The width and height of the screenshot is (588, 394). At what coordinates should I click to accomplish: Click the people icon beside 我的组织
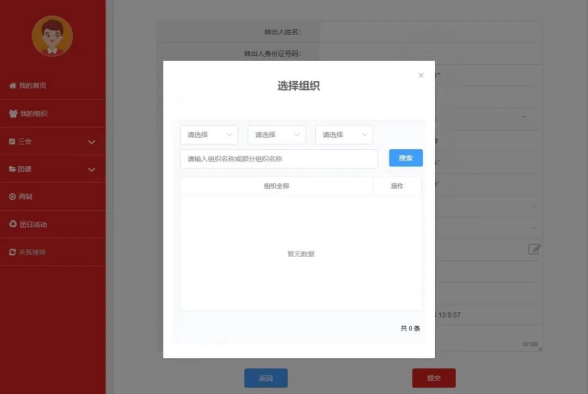13,113
